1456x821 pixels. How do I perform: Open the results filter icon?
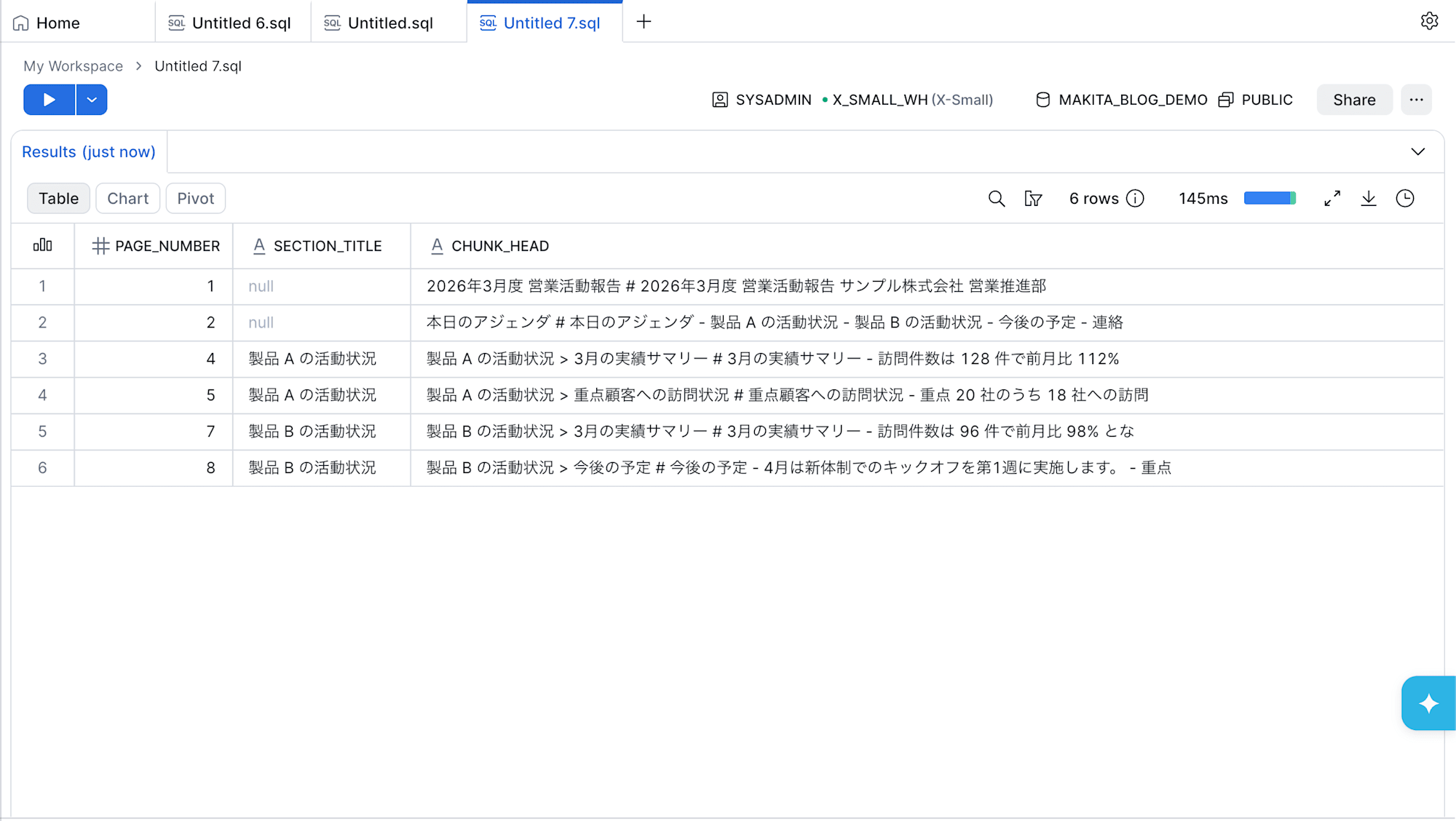[x=1033, y=199]
